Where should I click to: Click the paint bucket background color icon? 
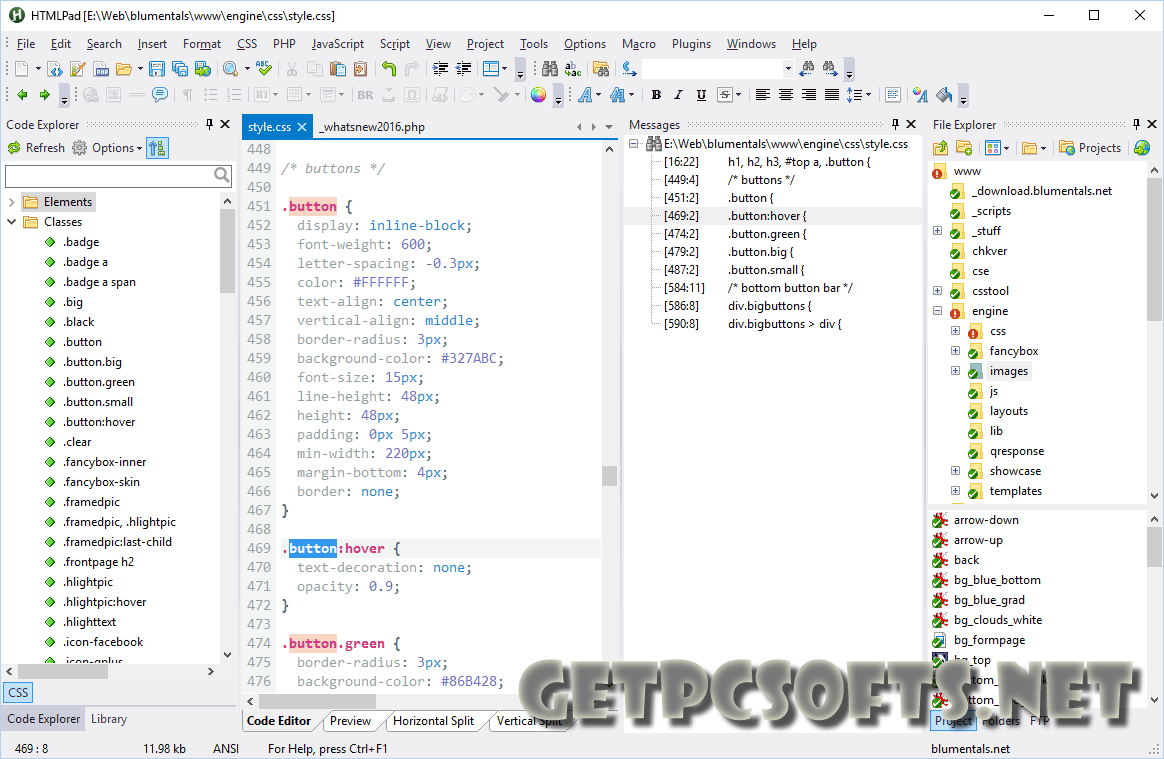[944, 94]
